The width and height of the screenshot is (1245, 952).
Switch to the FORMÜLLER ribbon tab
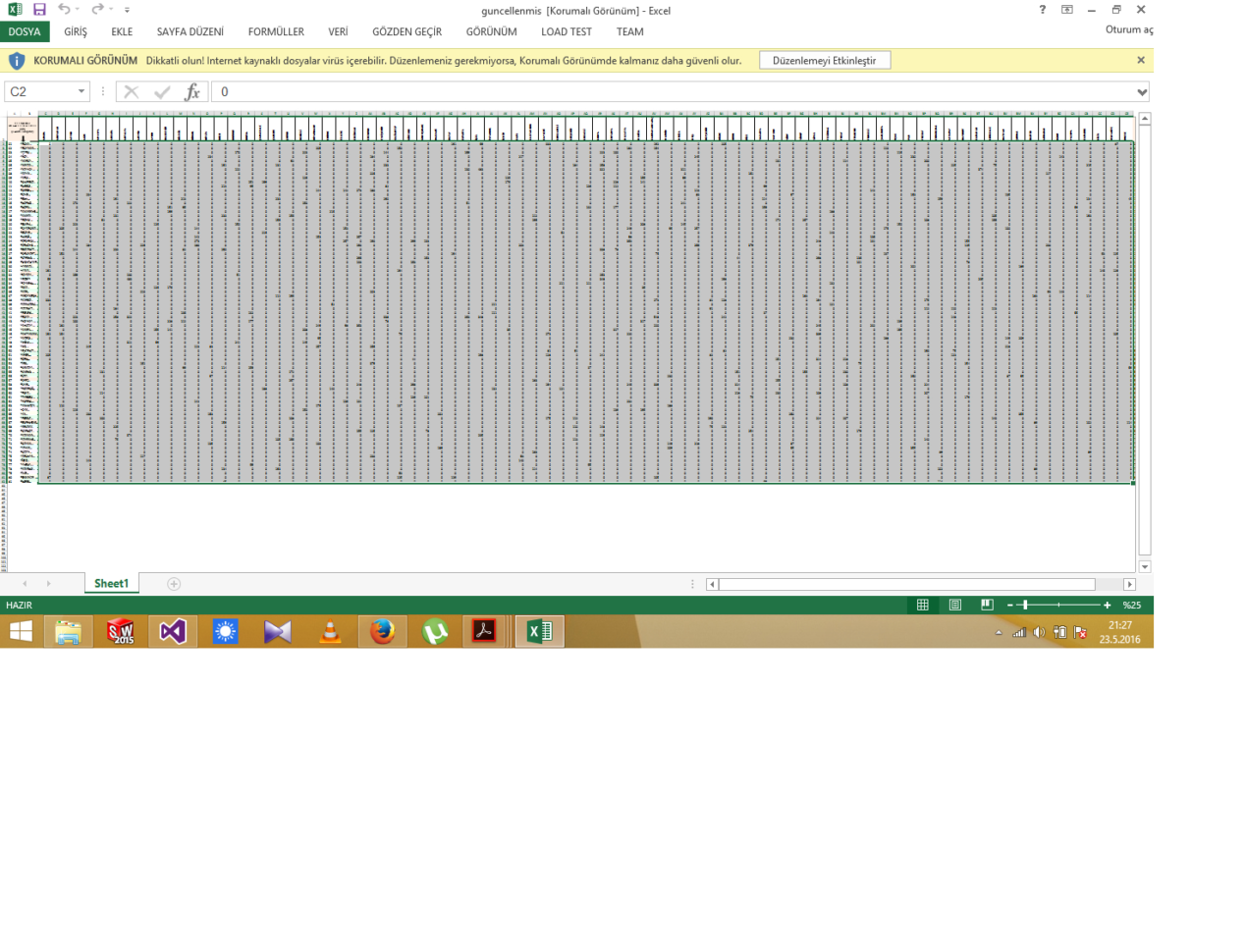point(276,31)
